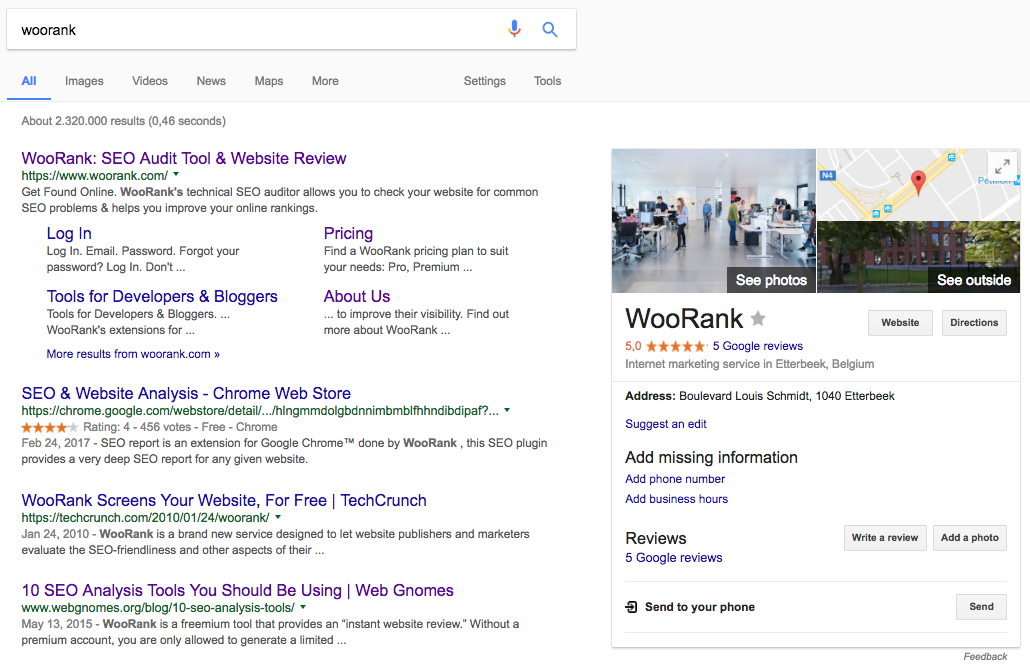Screen dimensions: 1030x668
Task: Click the map thumbnail in knowledge panel
Action: [x=918, y=185]
